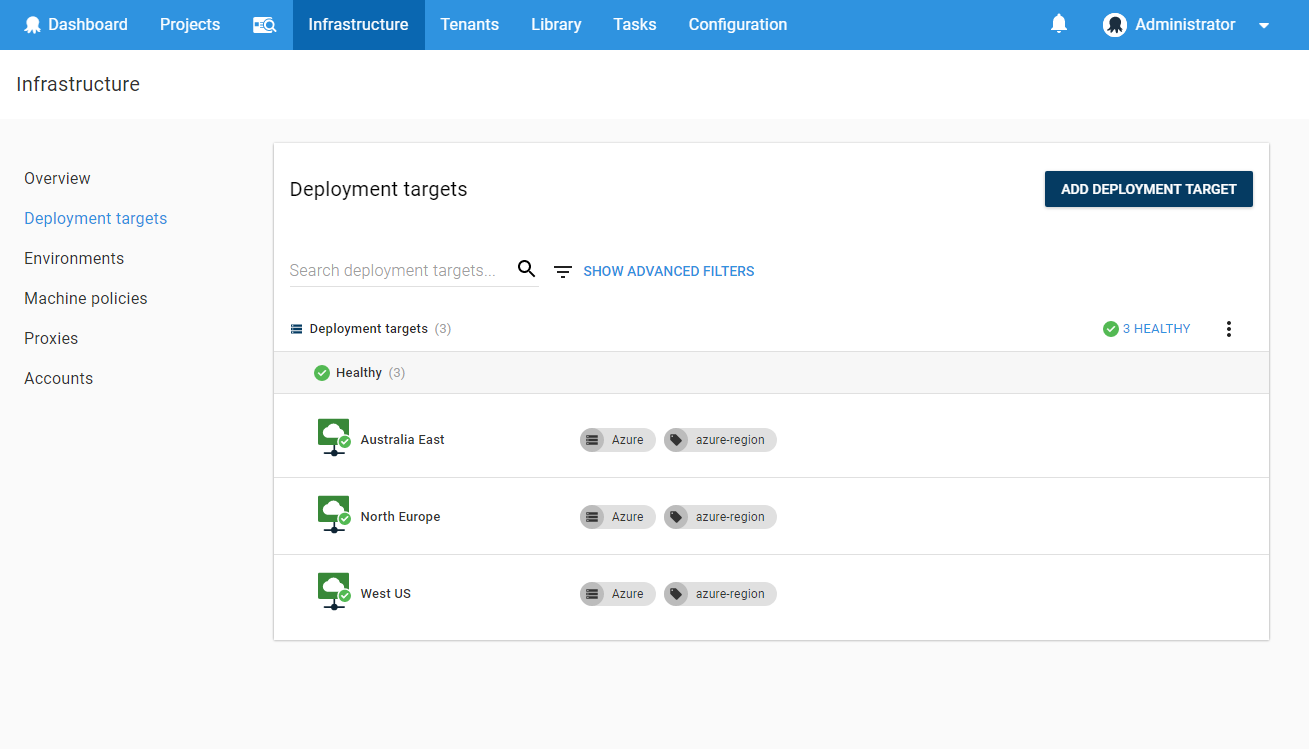The image size is (1309, 749).
Task: Click the West US cloud target icon
Action: click(x=334, y=592)
